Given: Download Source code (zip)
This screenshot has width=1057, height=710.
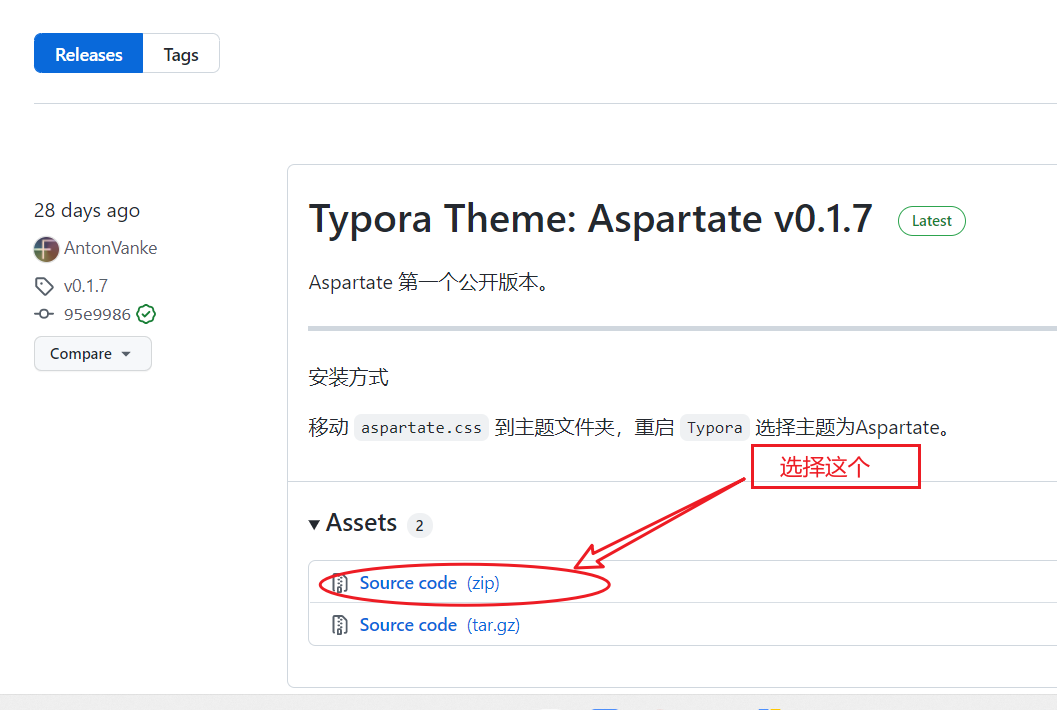Looking at the screenshot, I should 429,583.
